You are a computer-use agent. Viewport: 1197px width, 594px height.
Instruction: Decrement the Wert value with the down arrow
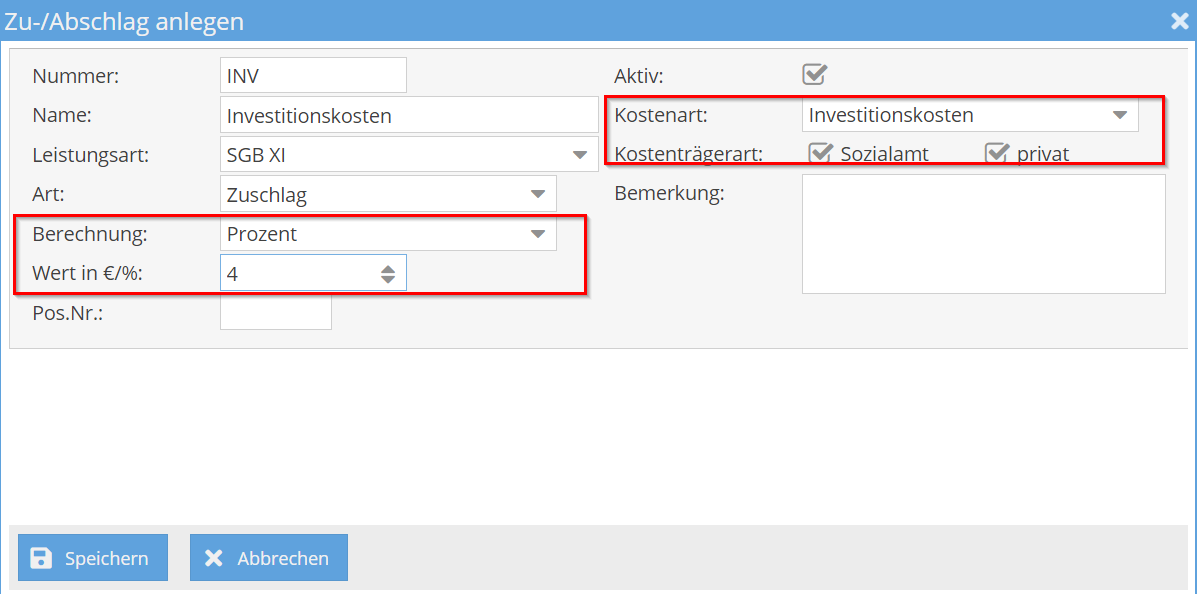click(x=389, y=277)
